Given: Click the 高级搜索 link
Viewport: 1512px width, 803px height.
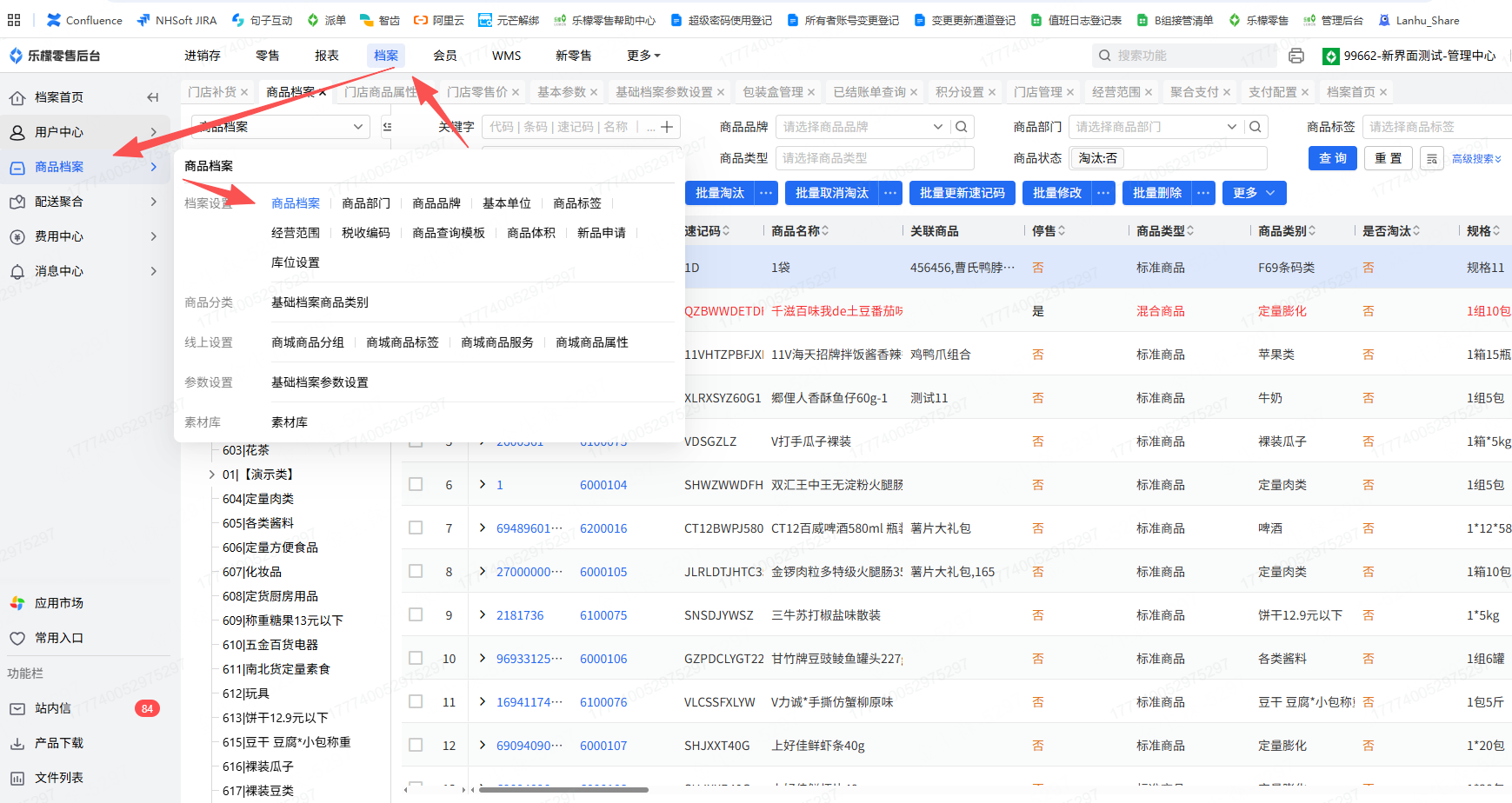Looking at the screenshot, I should (x=1476, y=159).
